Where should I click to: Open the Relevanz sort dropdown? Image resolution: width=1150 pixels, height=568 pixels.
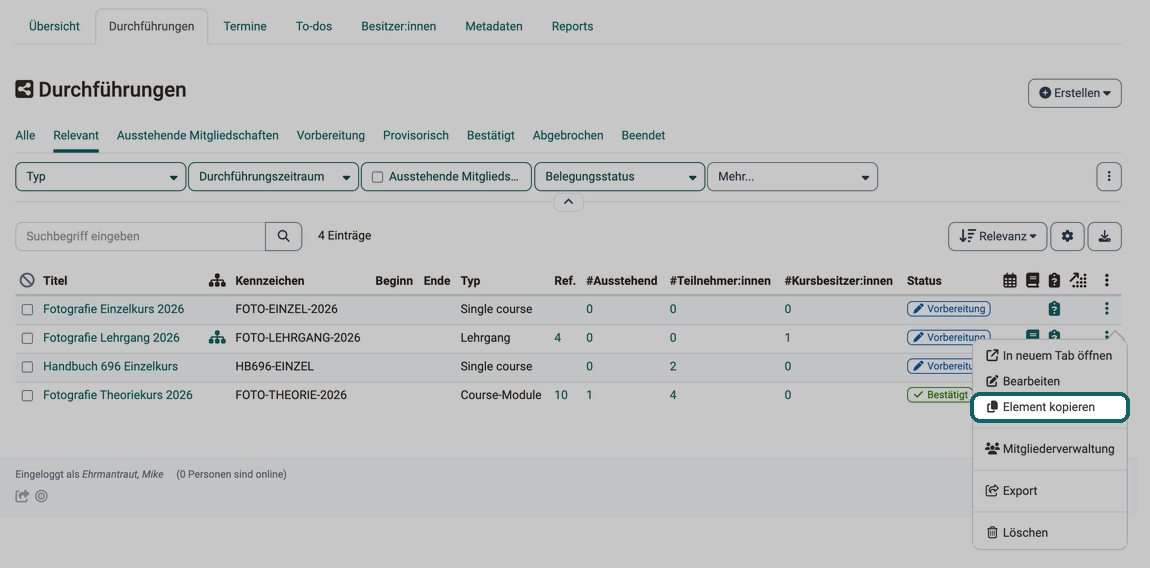click(997, 236)
